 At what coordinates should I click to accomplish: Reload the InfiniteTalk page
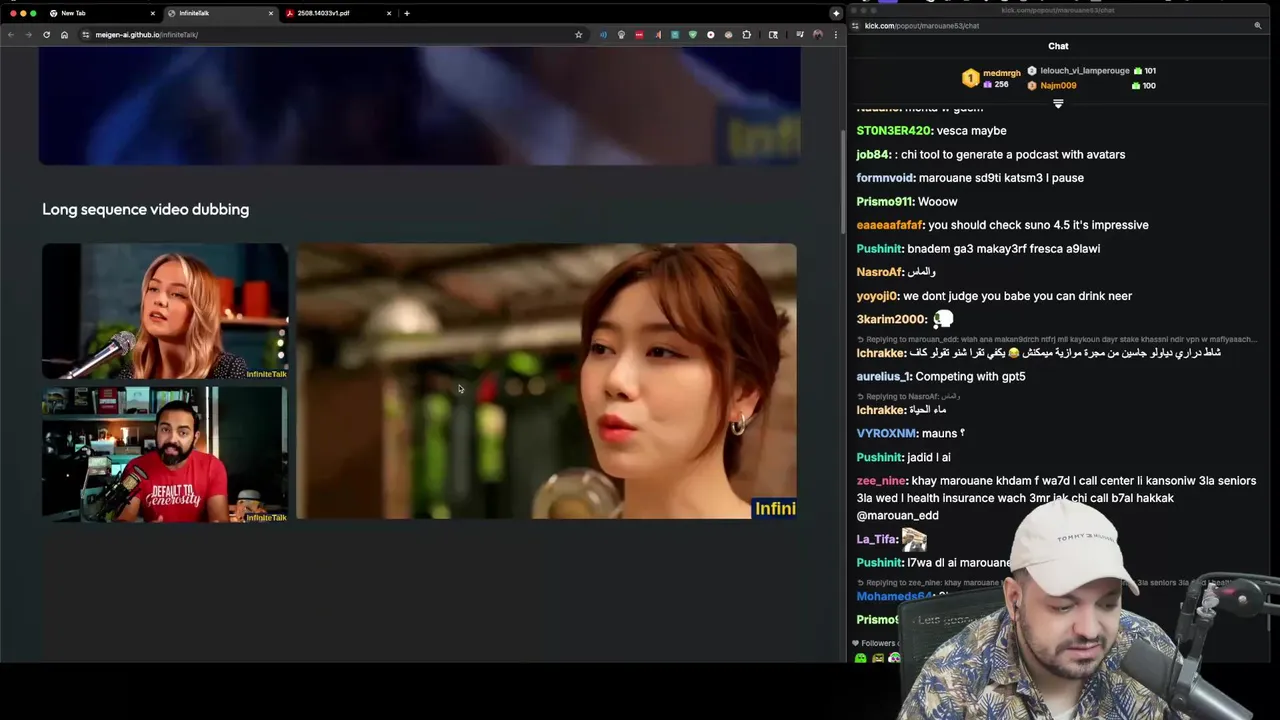coord(46,35)
